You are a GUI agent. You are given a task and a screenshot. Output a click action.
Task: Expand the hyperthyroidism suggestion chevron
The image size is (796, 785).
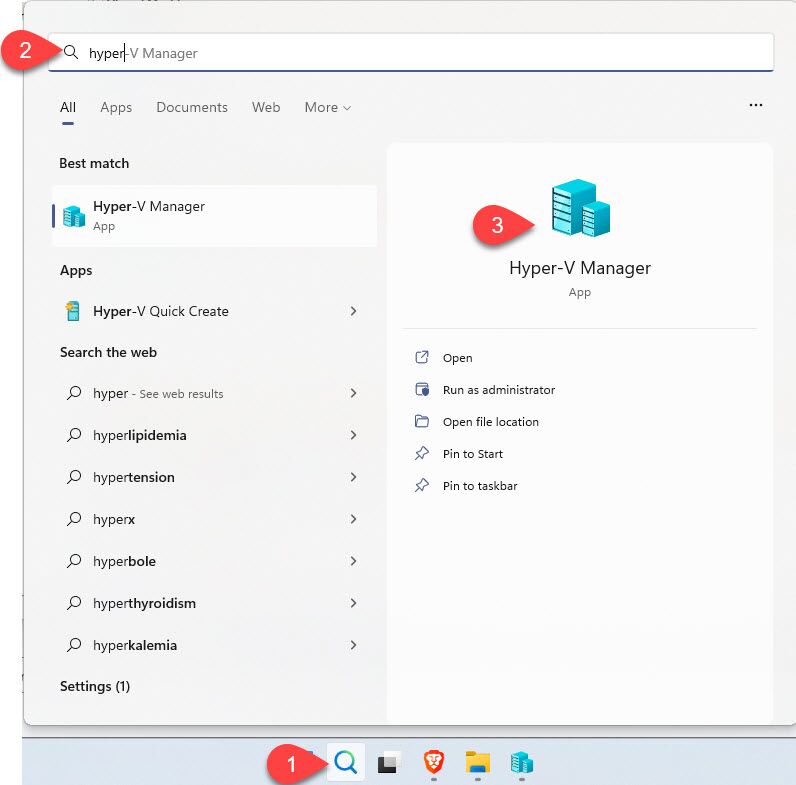353,603
